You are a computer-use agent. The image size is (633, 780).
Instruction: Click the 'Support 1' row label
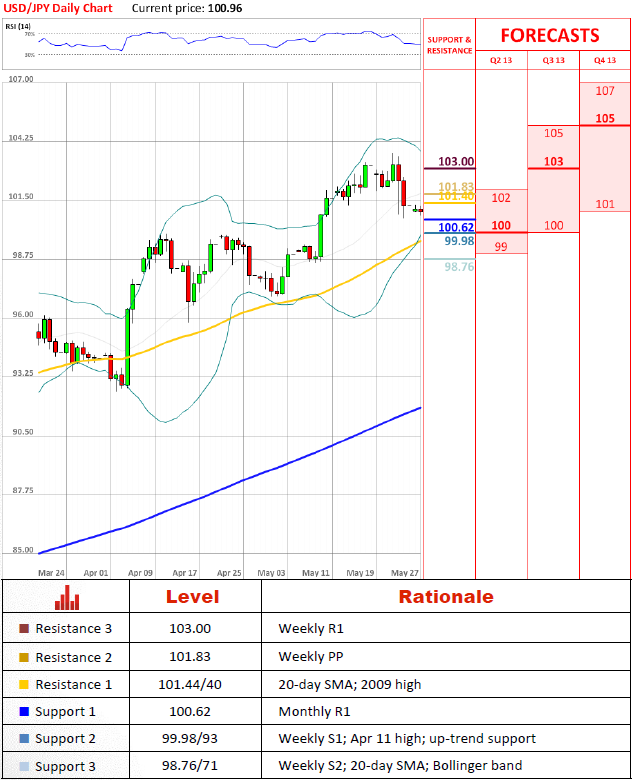coord(65,712)
